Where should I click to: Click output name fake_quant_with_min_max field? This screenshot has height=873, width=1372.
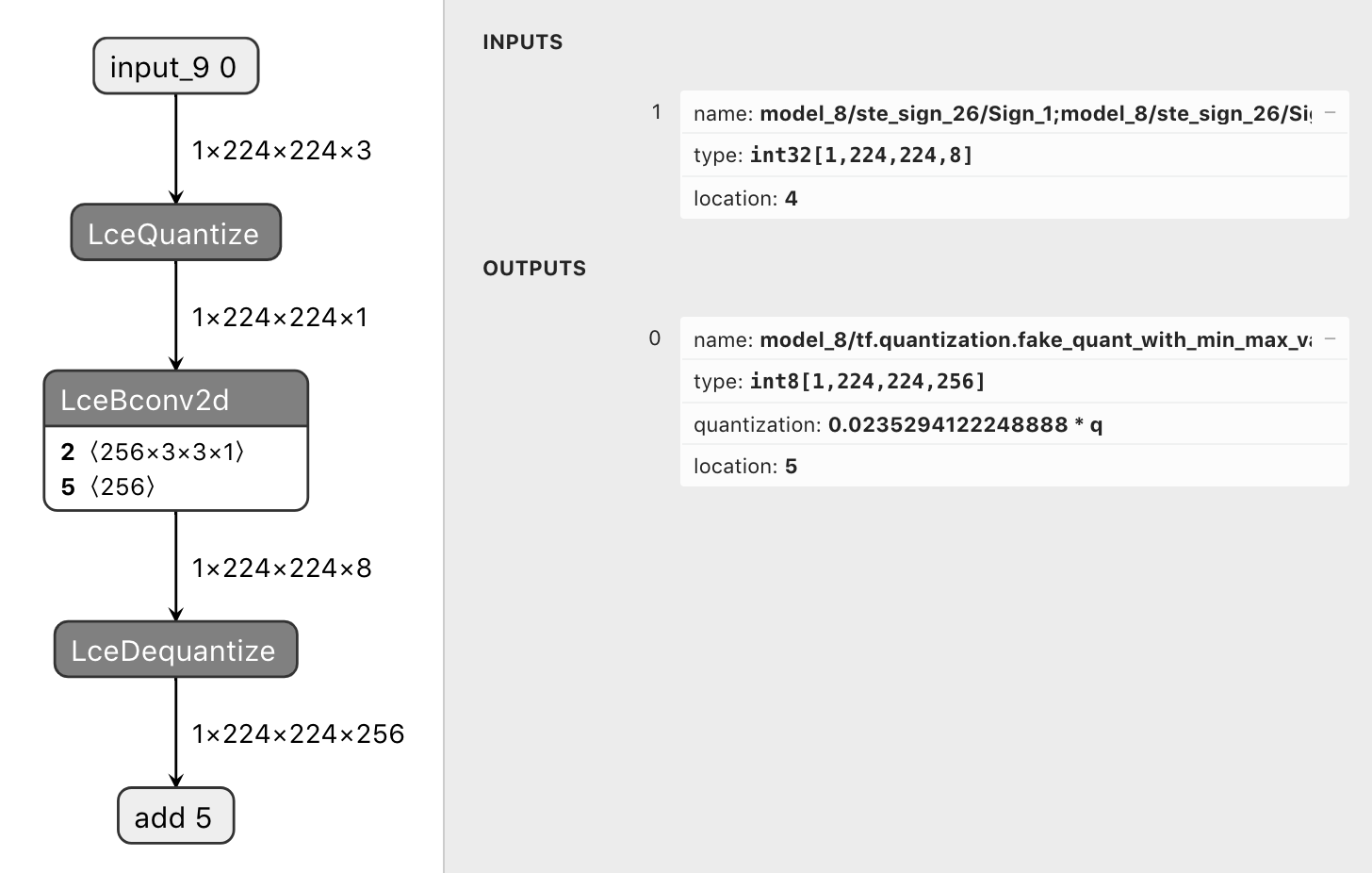point(1015,339)
